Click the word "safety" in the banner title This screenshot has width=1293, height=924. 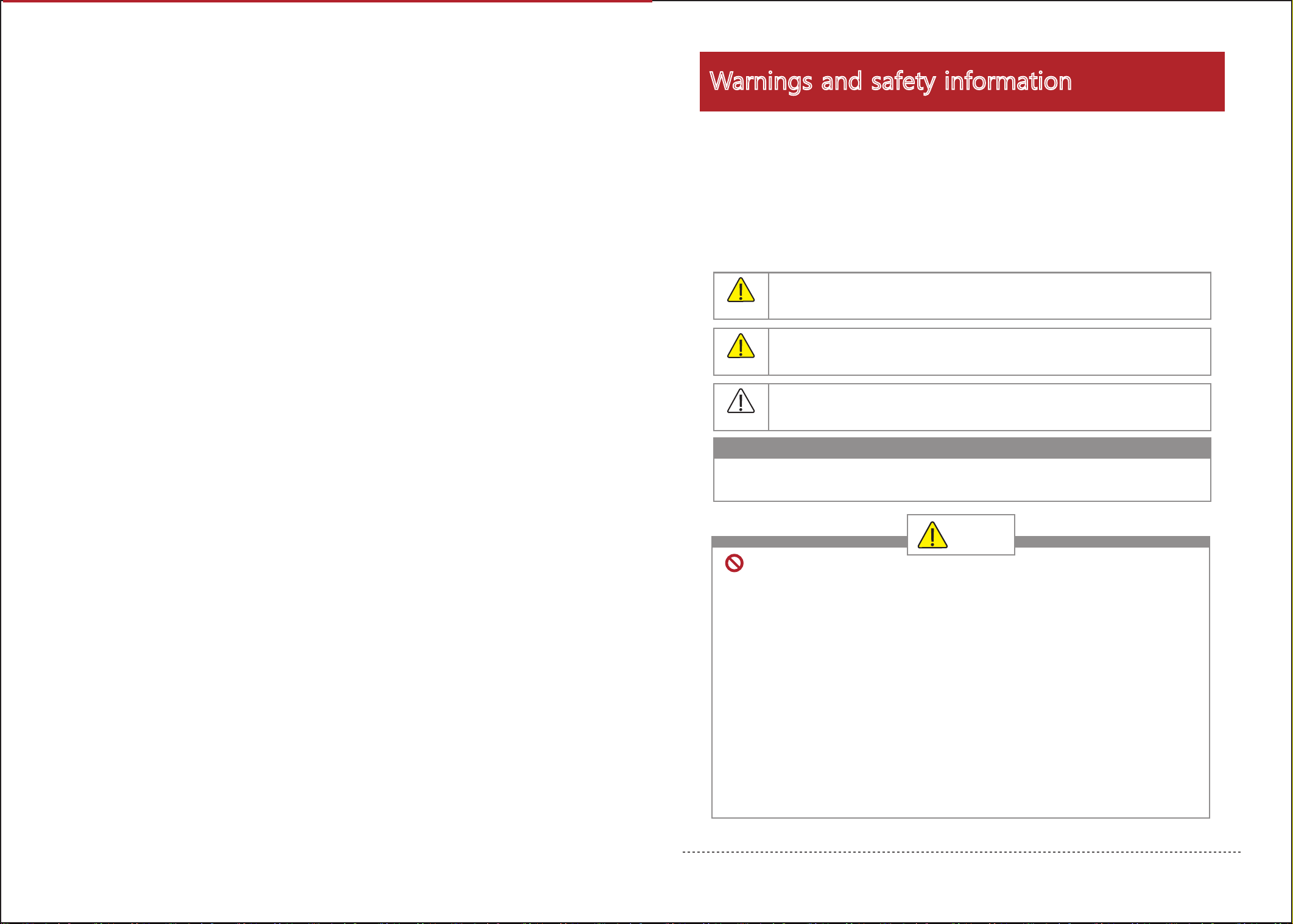[x=903, y=82]
